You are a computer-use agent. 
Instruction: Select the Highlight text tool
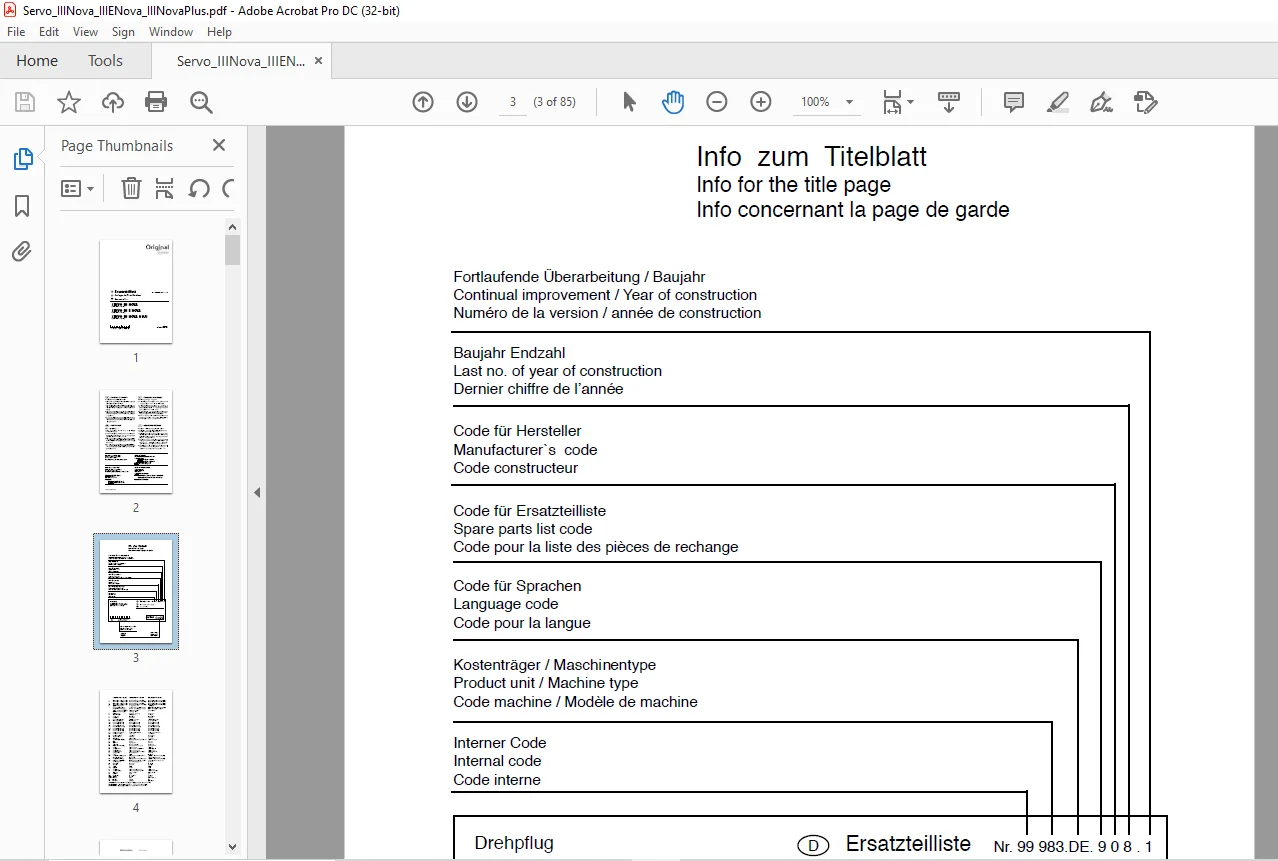(x=1058, y=102)
